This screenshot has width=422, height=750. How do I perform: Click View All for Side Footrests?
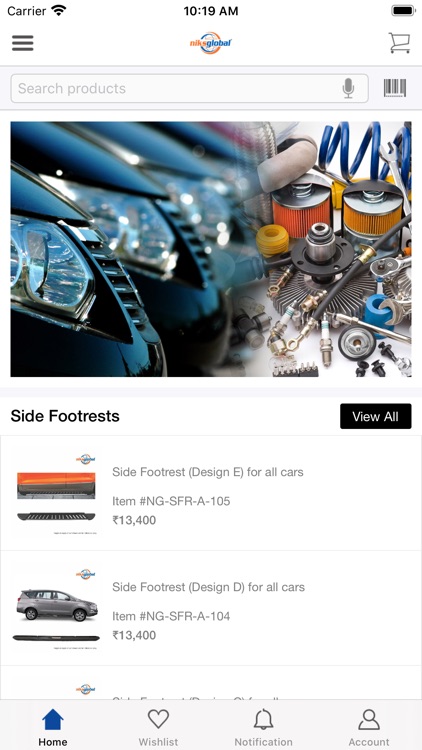(376, 416)
